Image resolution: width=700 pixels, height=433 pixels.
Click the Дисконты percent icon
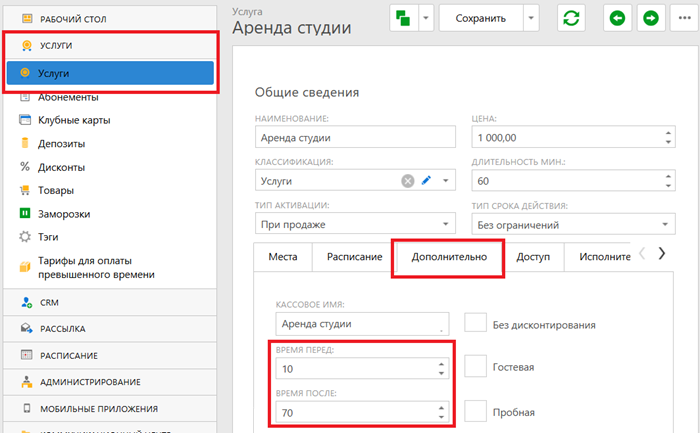coord(25,167)
